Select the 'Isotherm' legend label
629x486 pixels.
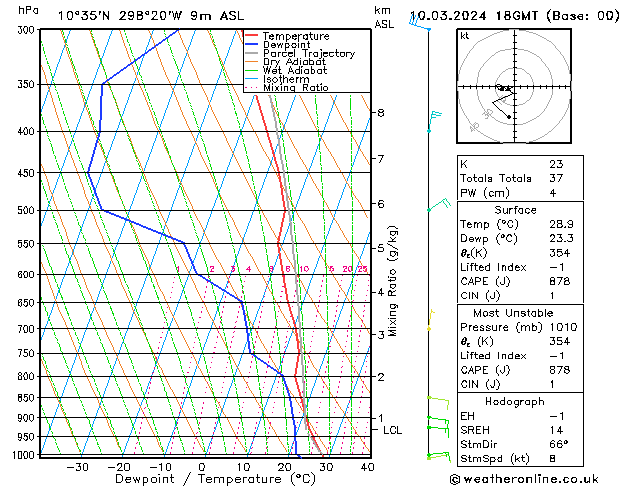286,79
